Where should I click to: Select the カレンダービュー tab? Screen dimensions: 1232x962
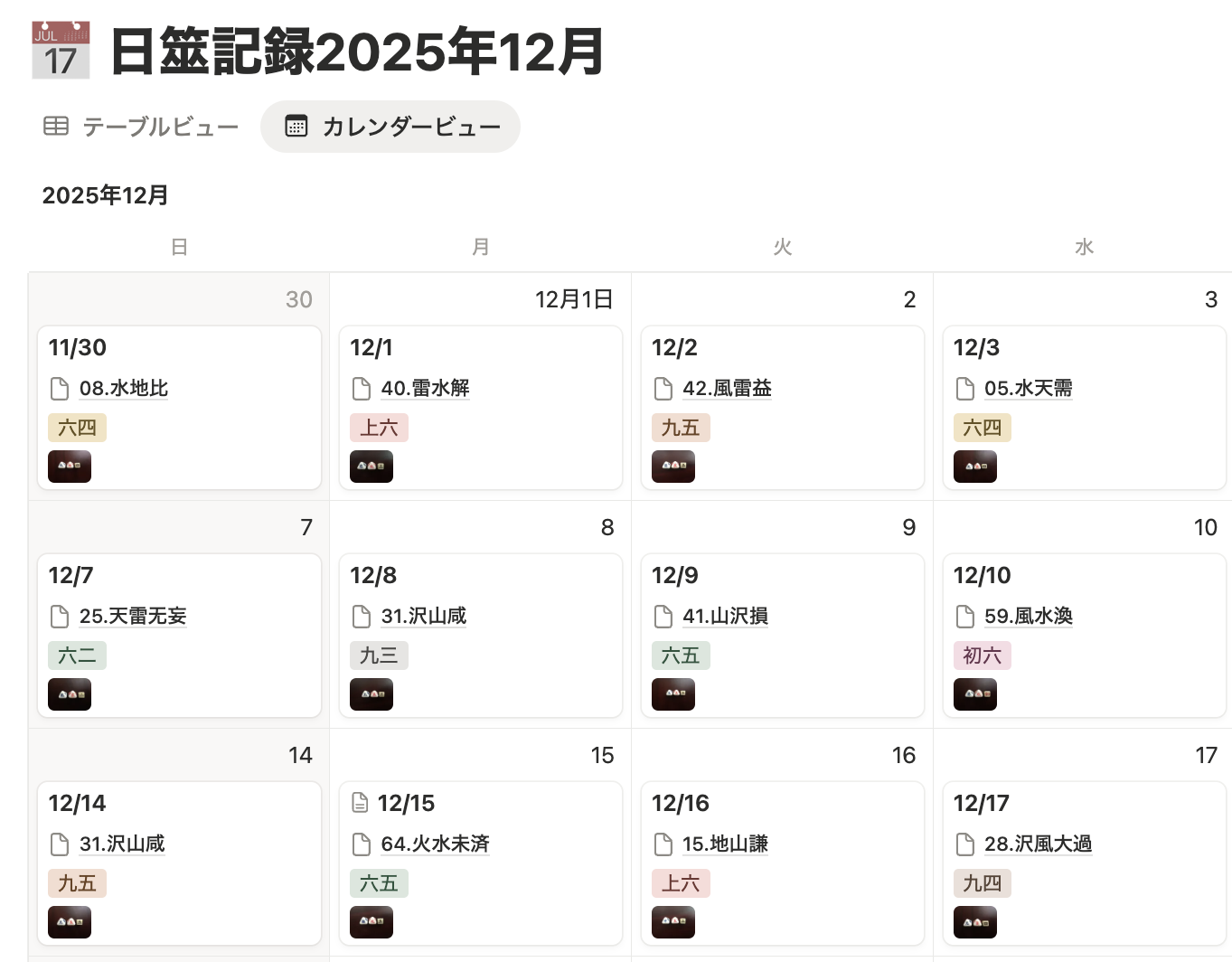point(390,127)
